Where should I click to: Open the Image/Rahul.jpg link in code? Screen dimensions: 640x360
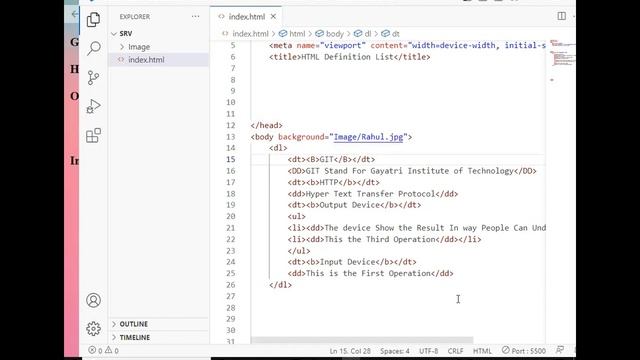(368, 137)
